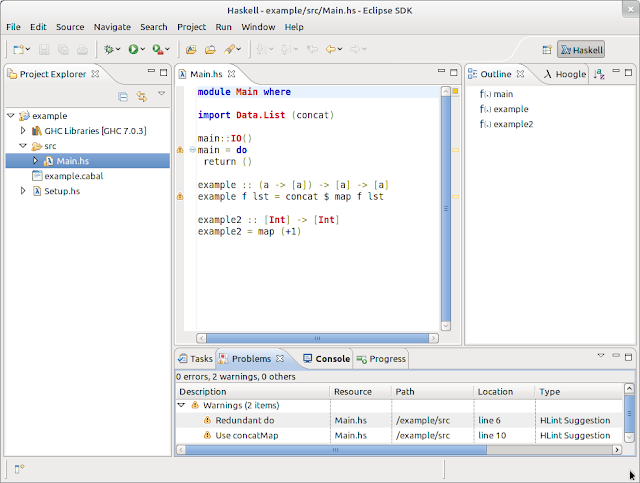Open the External Tools dropdown arrow
The image size is (640, 483).
coord(167,49)
